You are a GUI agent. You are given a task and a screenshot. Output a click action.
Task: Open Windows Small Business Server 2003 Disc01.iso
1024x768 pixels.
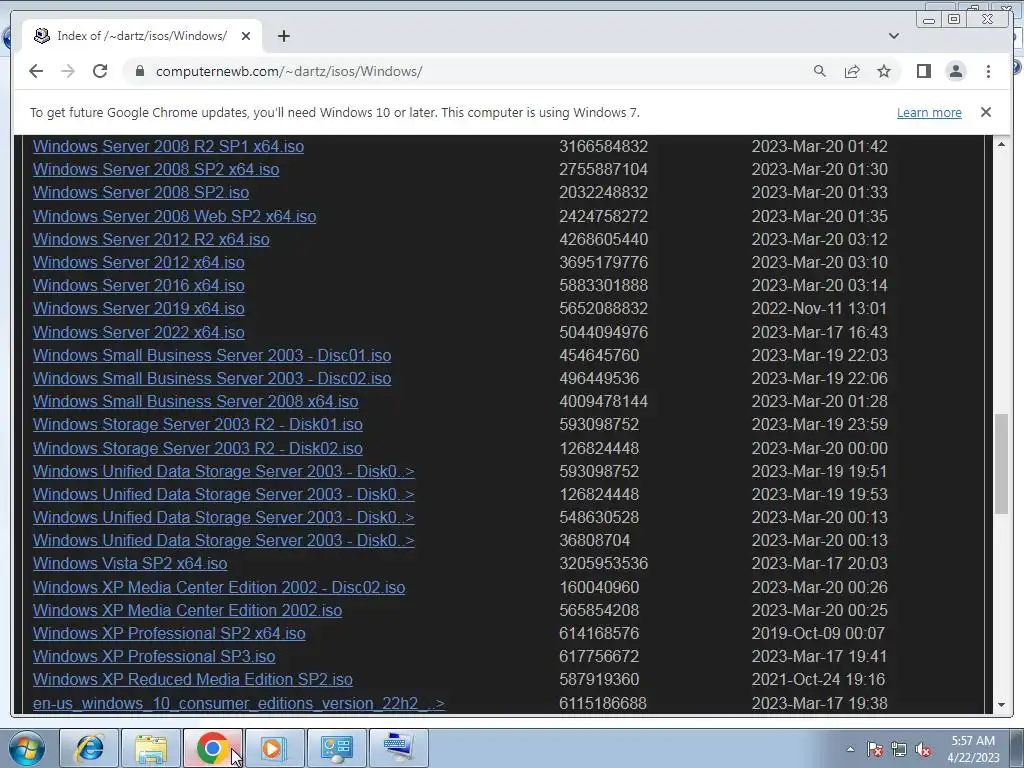212,355
